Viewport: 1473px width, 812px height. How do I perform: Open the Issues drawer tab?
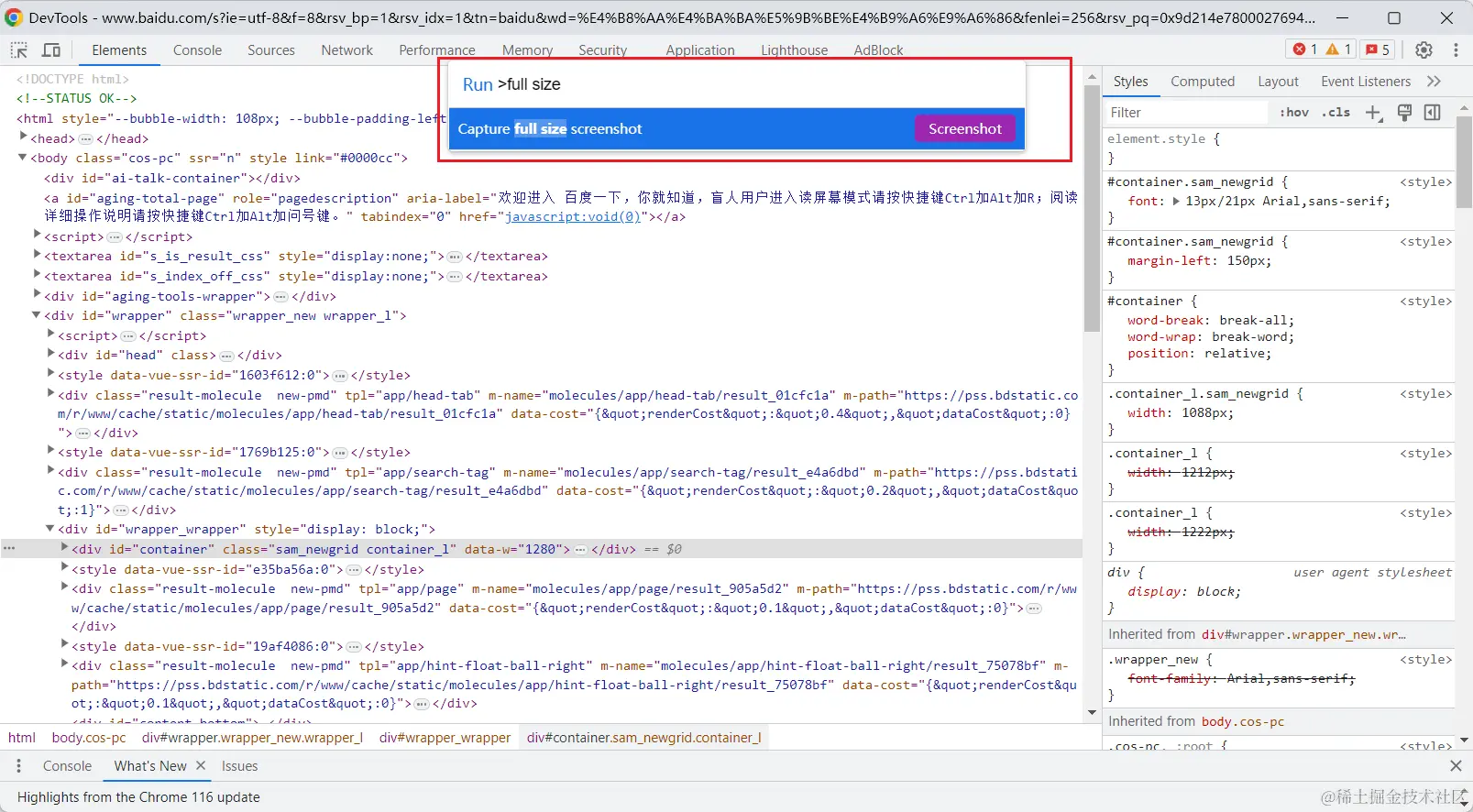pos(239,766)
